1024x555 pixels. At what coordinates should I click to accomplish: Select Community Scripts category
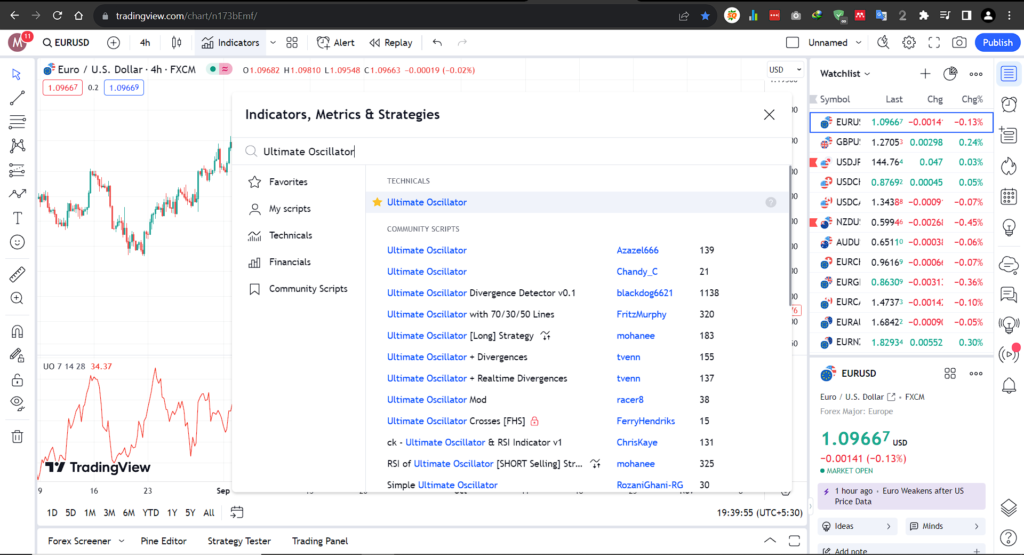308,289
